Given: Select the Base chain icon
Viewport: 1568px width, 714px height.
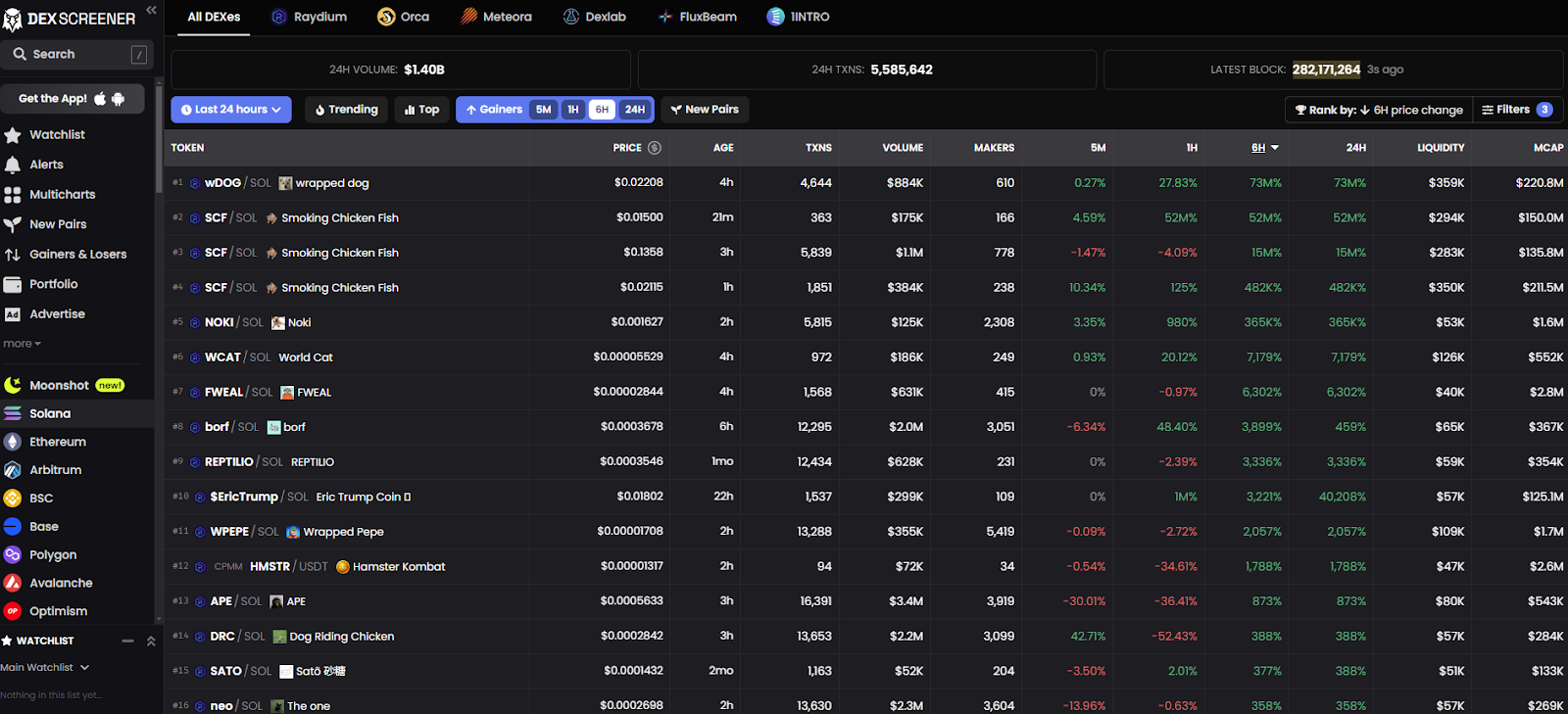Looking at the screenshot, I should tap(12, 526).
